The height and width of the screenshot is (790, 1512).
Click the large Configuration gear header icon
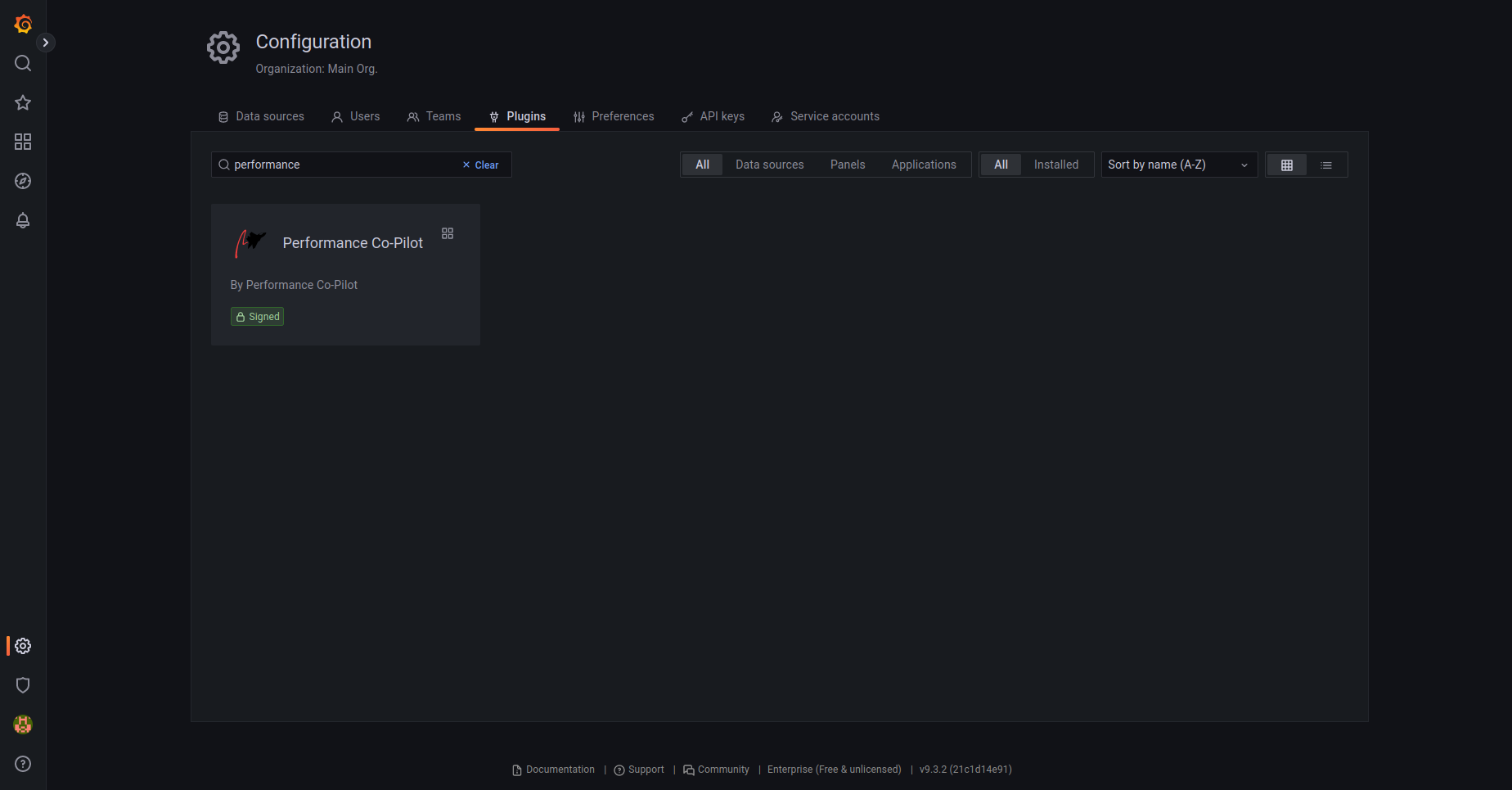point(223,47)
